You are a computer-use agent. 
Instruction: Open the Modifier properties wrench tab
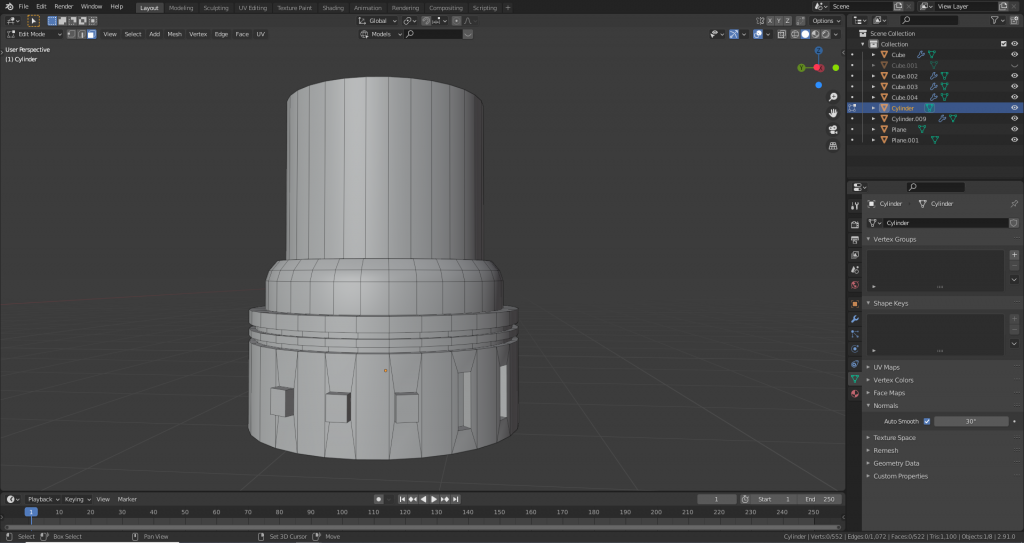coord(855,318)
